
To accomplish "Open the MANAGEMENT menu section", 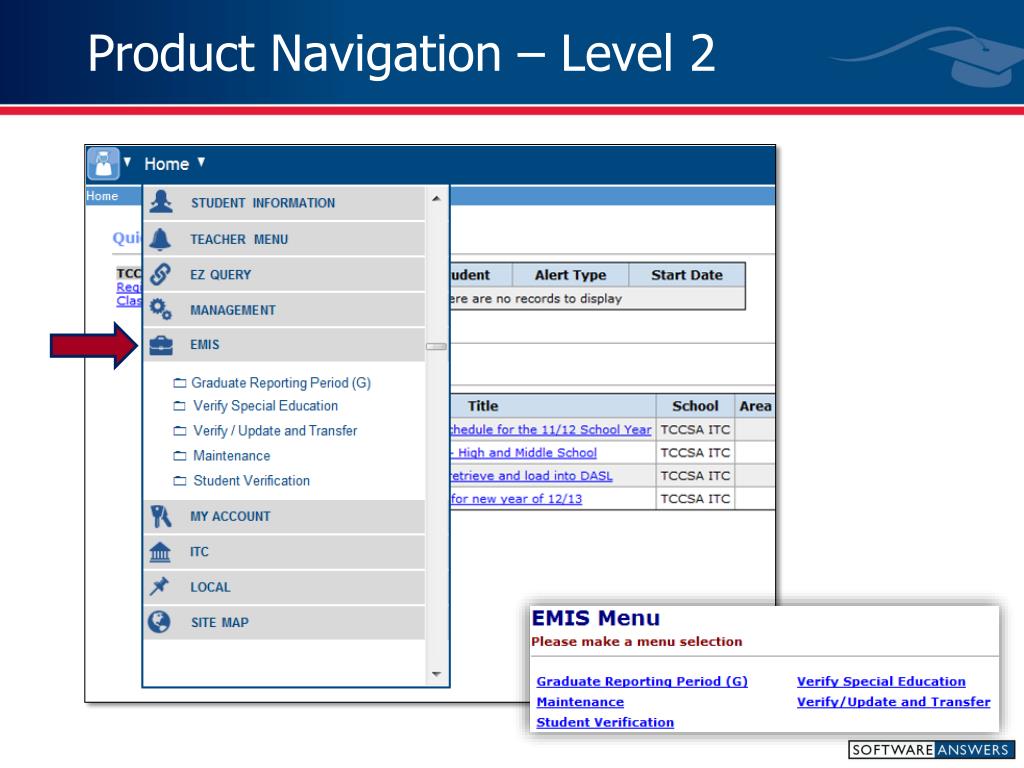I will point(284,310).
